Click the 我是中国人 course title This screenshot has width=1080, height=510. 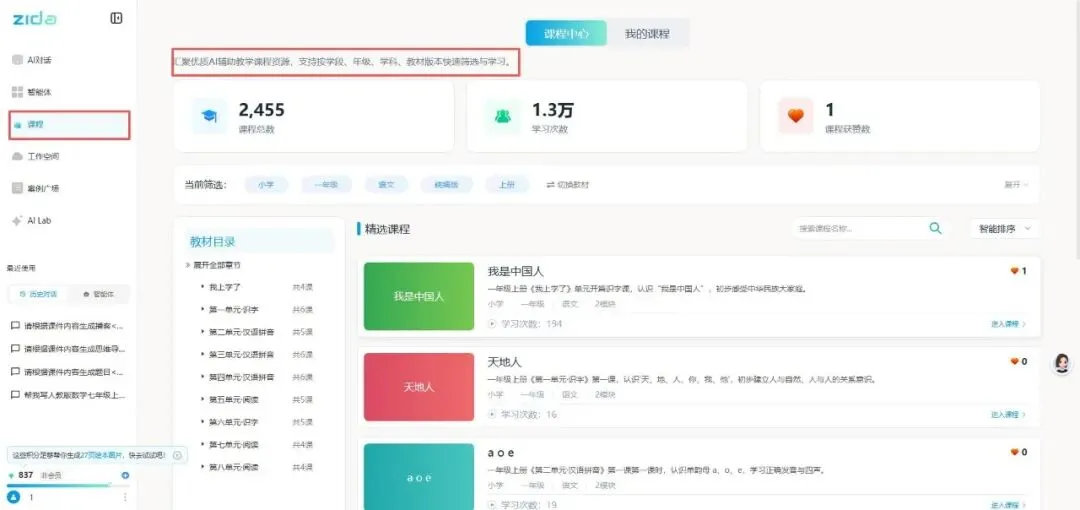tap(516, 272)
